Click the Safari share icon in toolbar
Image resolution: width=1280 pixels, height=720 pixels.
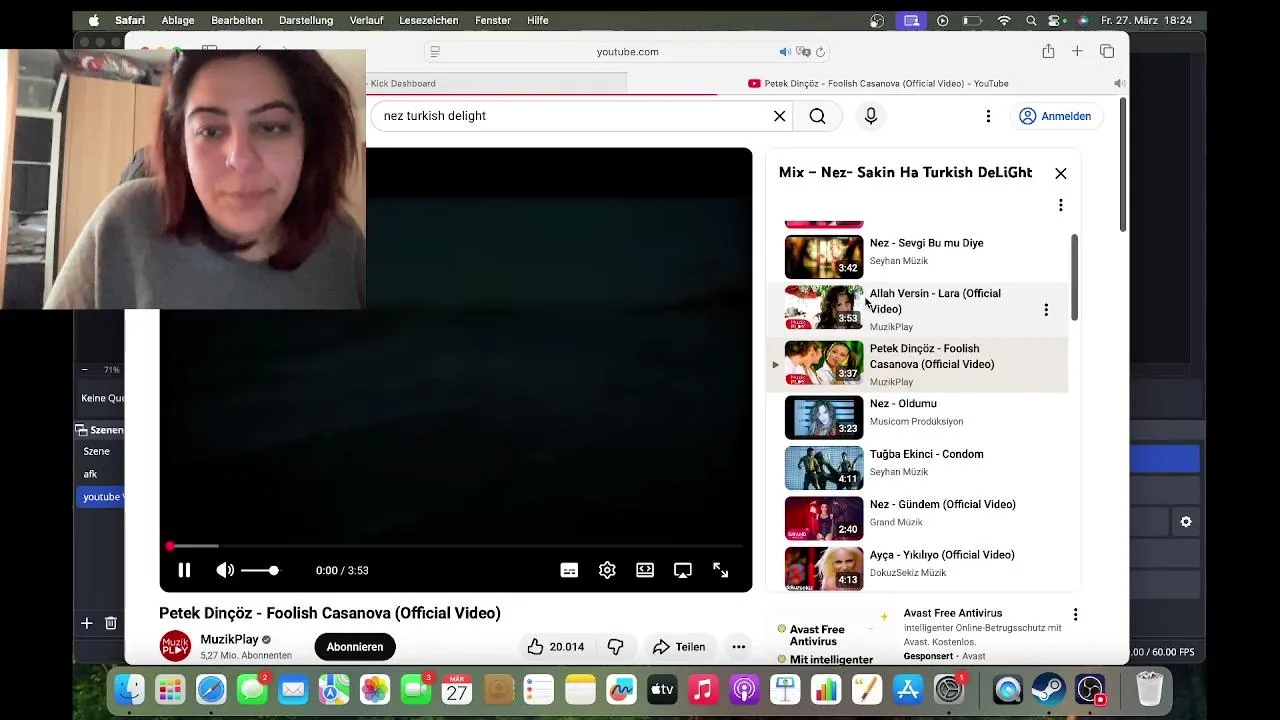point(1048,51)
